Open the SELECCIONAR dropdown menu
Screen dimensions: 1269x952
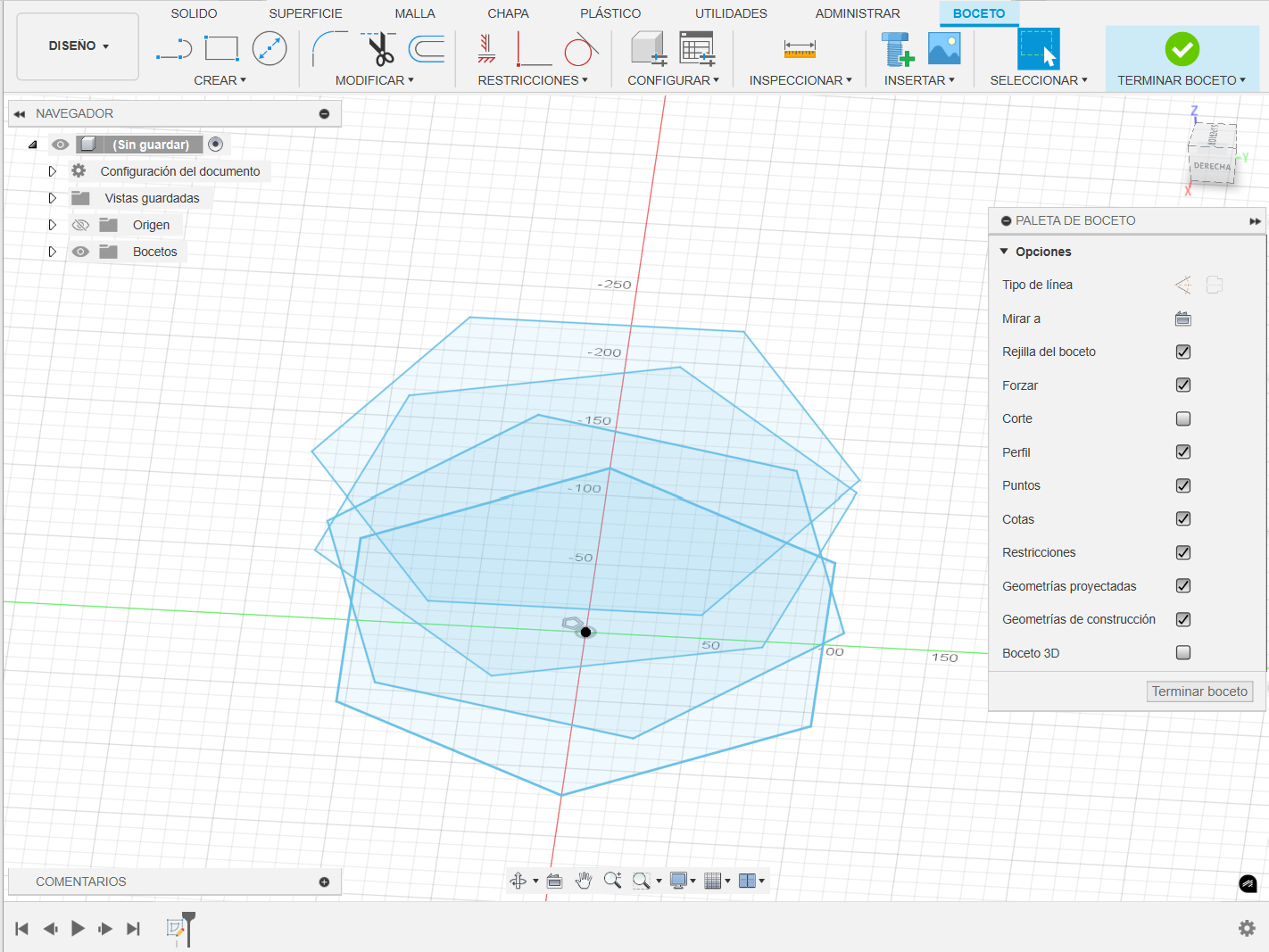point(1039,80)
